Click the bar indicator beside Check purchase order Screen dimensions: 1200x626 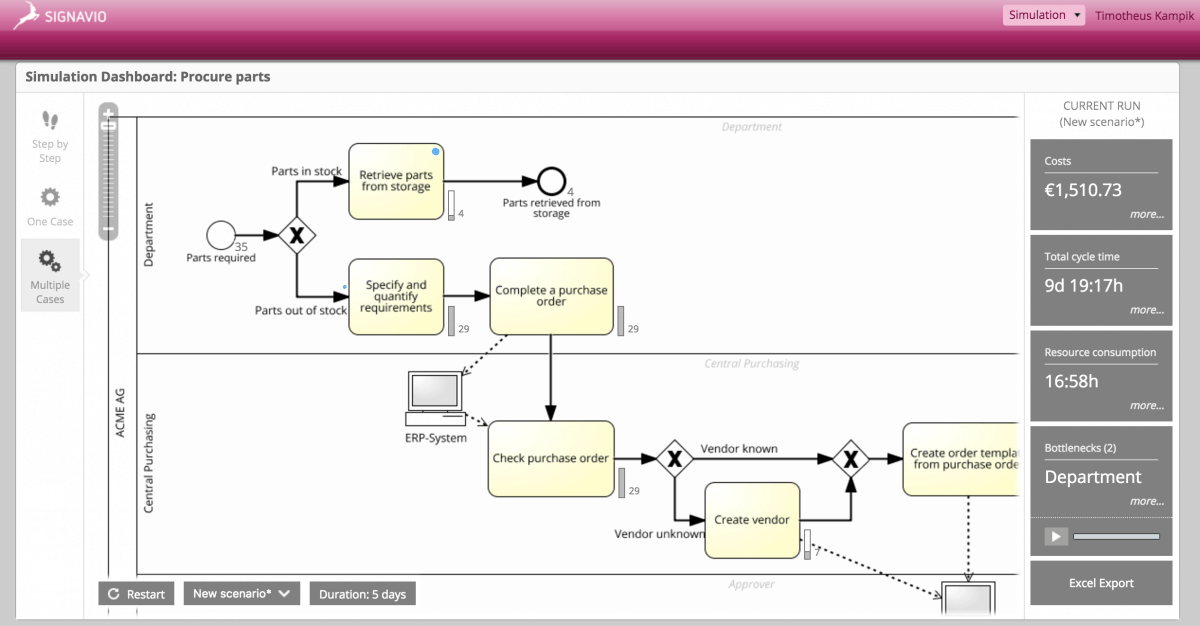621,483
